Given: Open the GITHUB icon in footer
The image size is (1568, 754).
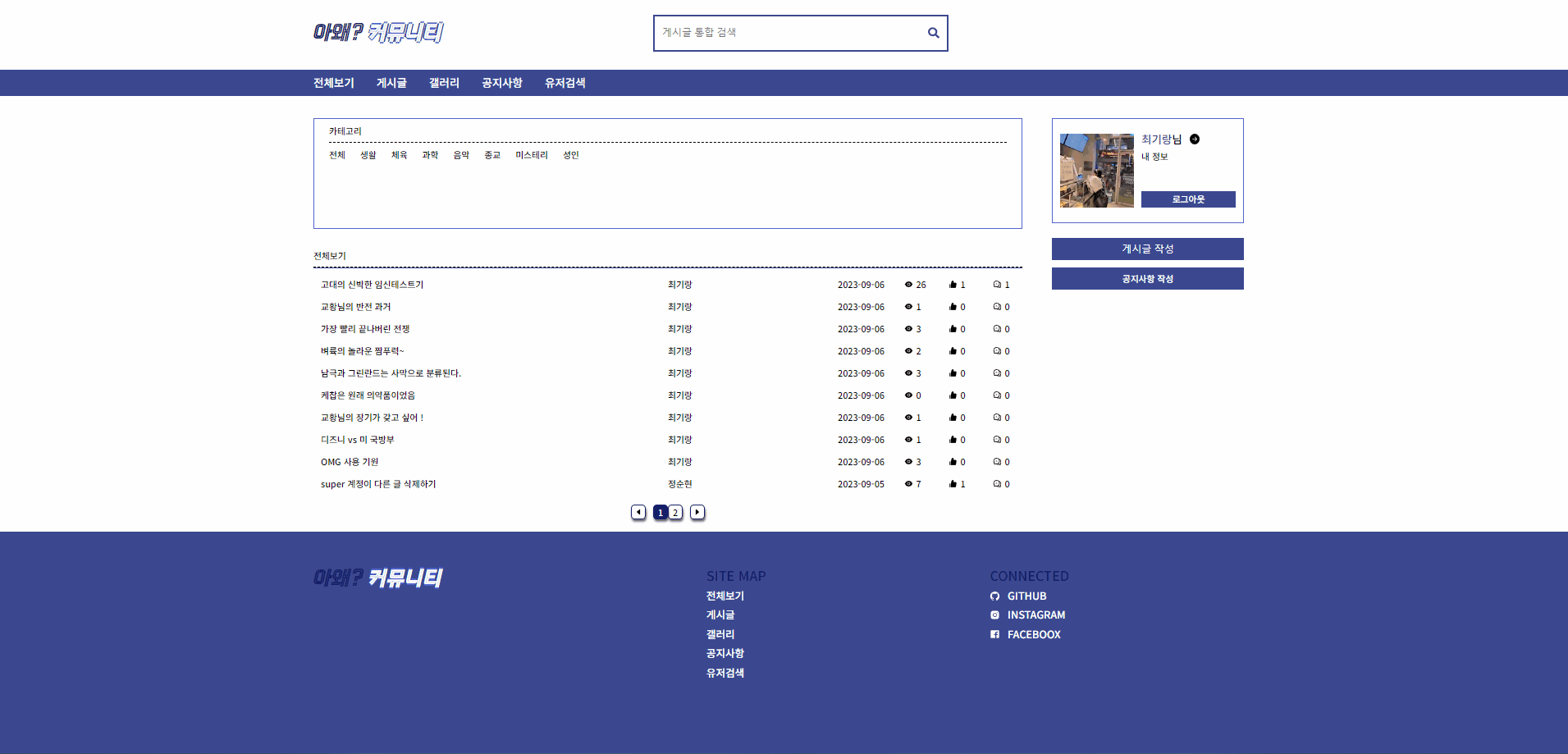Looking at the screenshot, I should coord(994,596).
